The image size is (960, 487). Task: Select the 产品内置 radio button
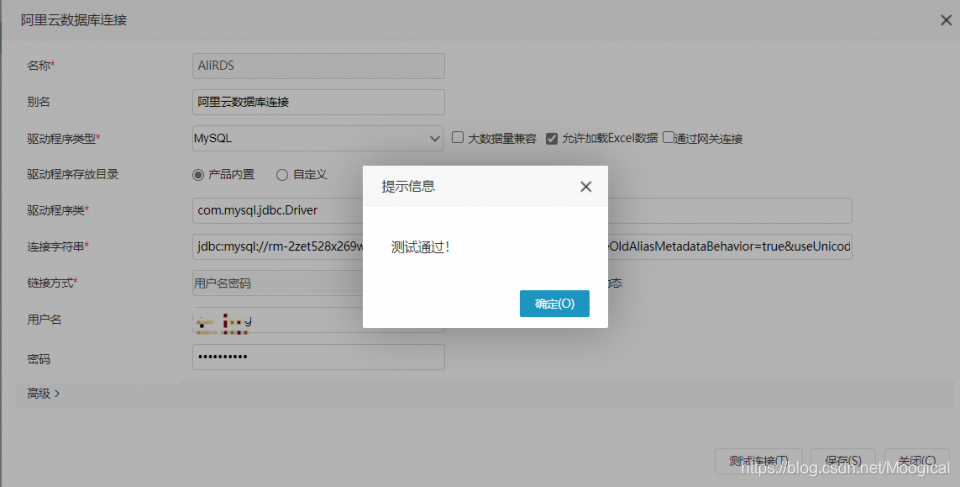(198, 175)
